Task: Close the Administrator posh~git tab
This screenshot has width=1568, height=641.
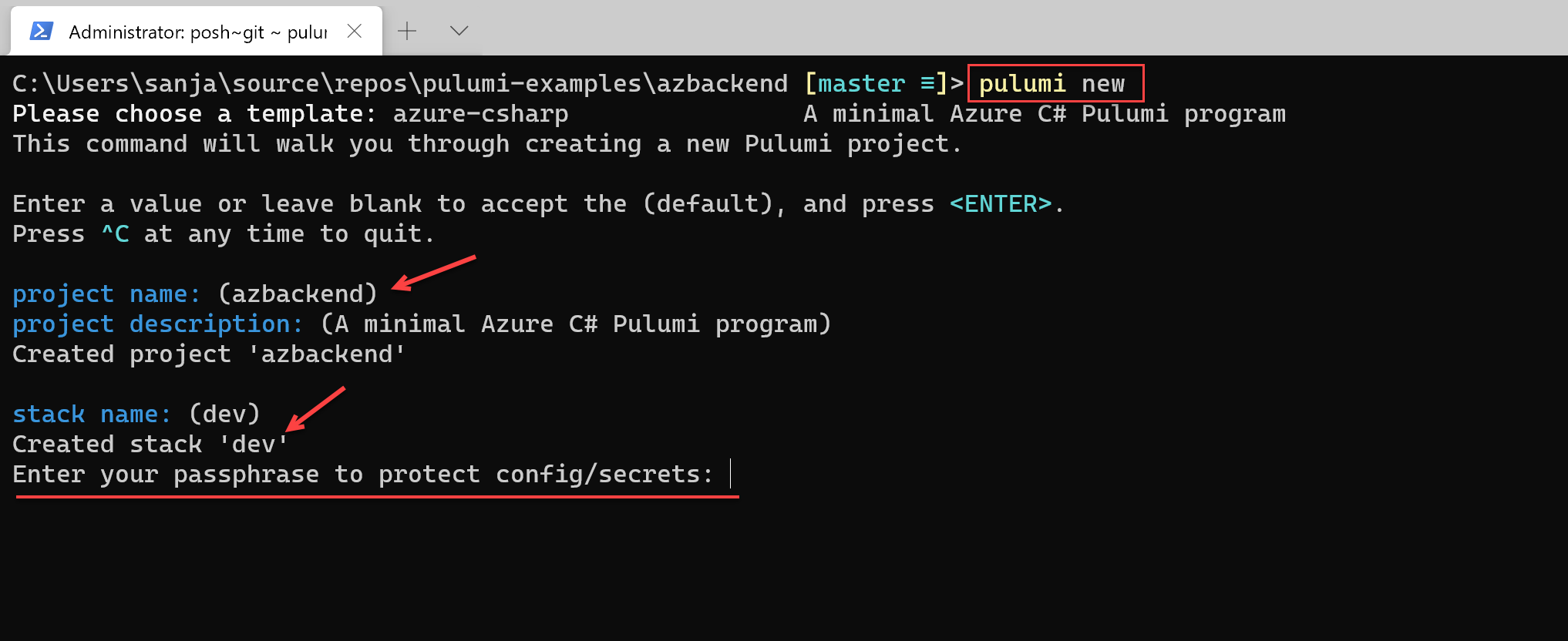Action: pyautogui.click(x=355, y=31)
